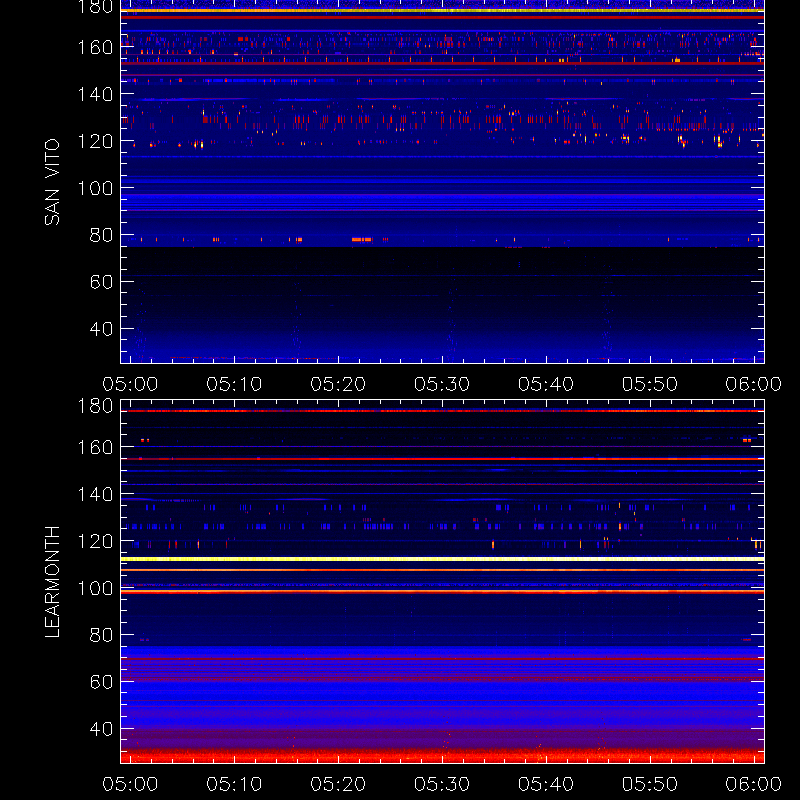This screenshot has height=800, width=800.
Task: Select the 60 tick label on LEARMONTH plot
Action: (x=101, y=682)
